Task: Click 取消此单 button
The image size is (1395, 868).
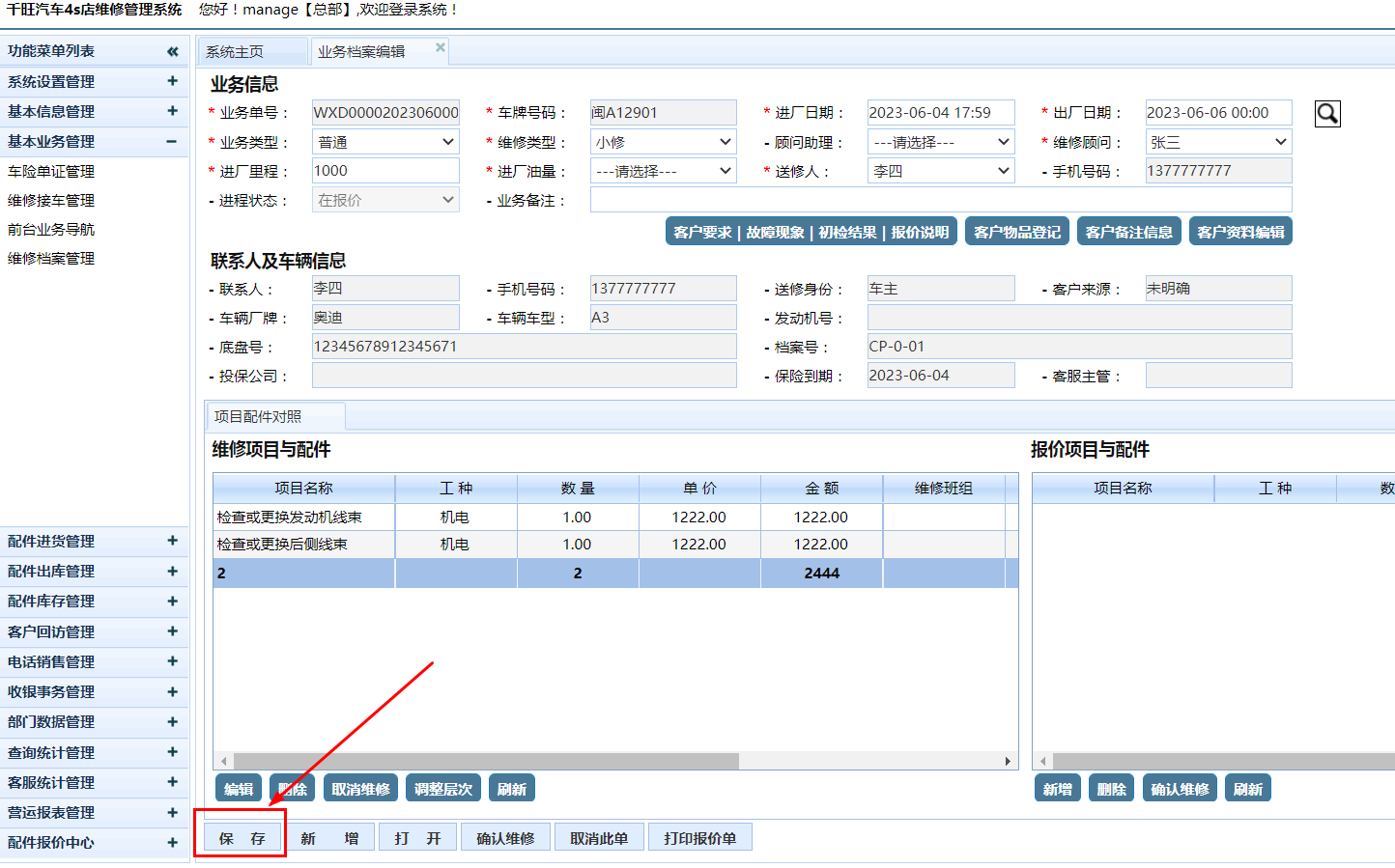Action: coord(599,838)
